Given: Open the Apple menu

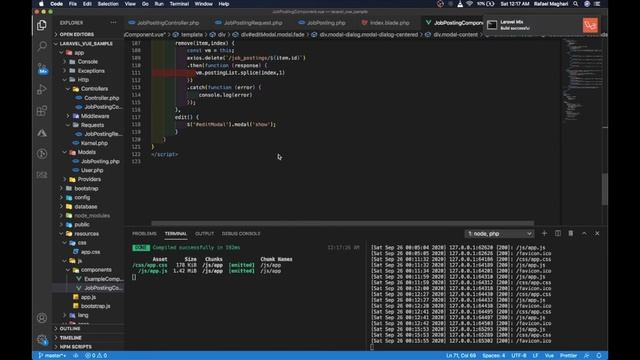Looking at the screenshot, I should coord(41,4).
